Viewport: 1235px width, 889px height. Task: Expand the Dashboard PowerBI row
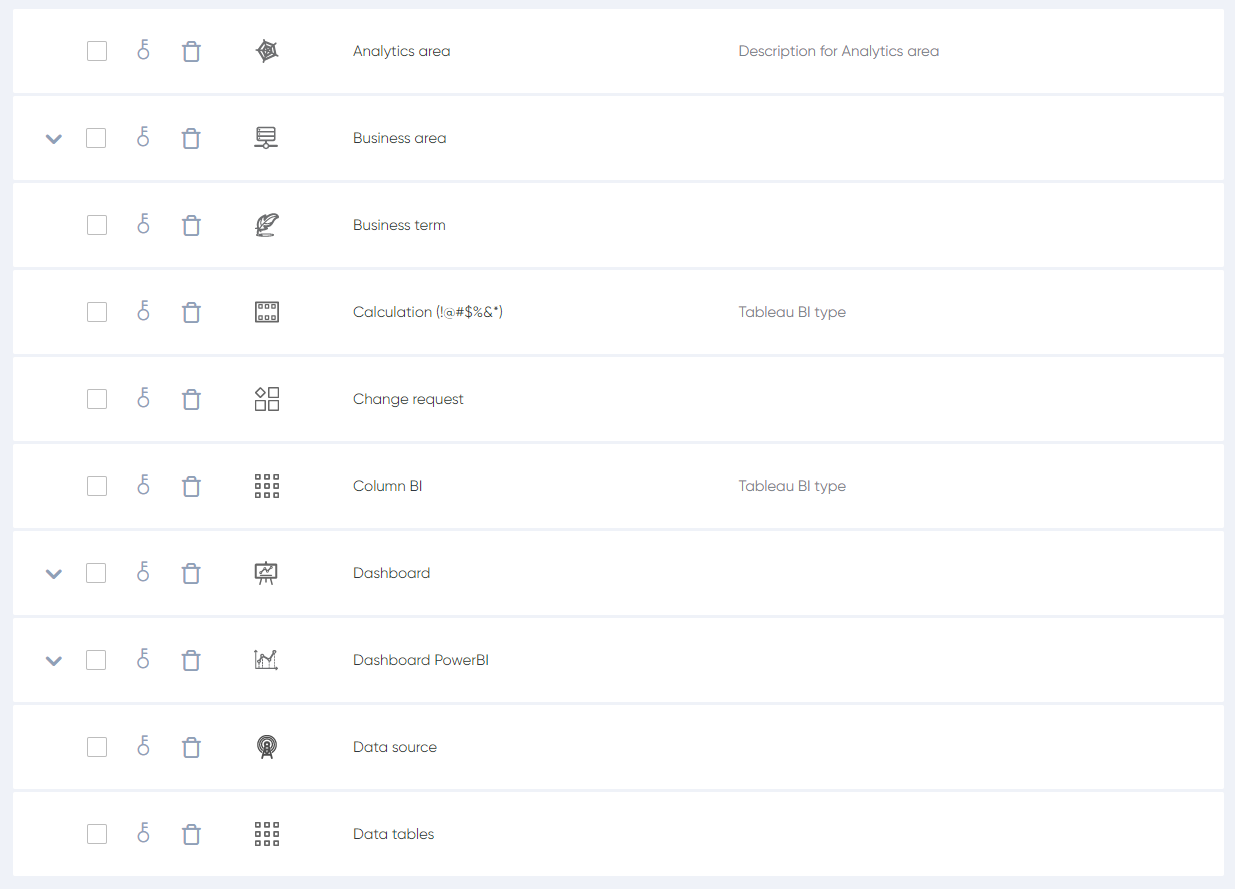[x=54, y=661]
